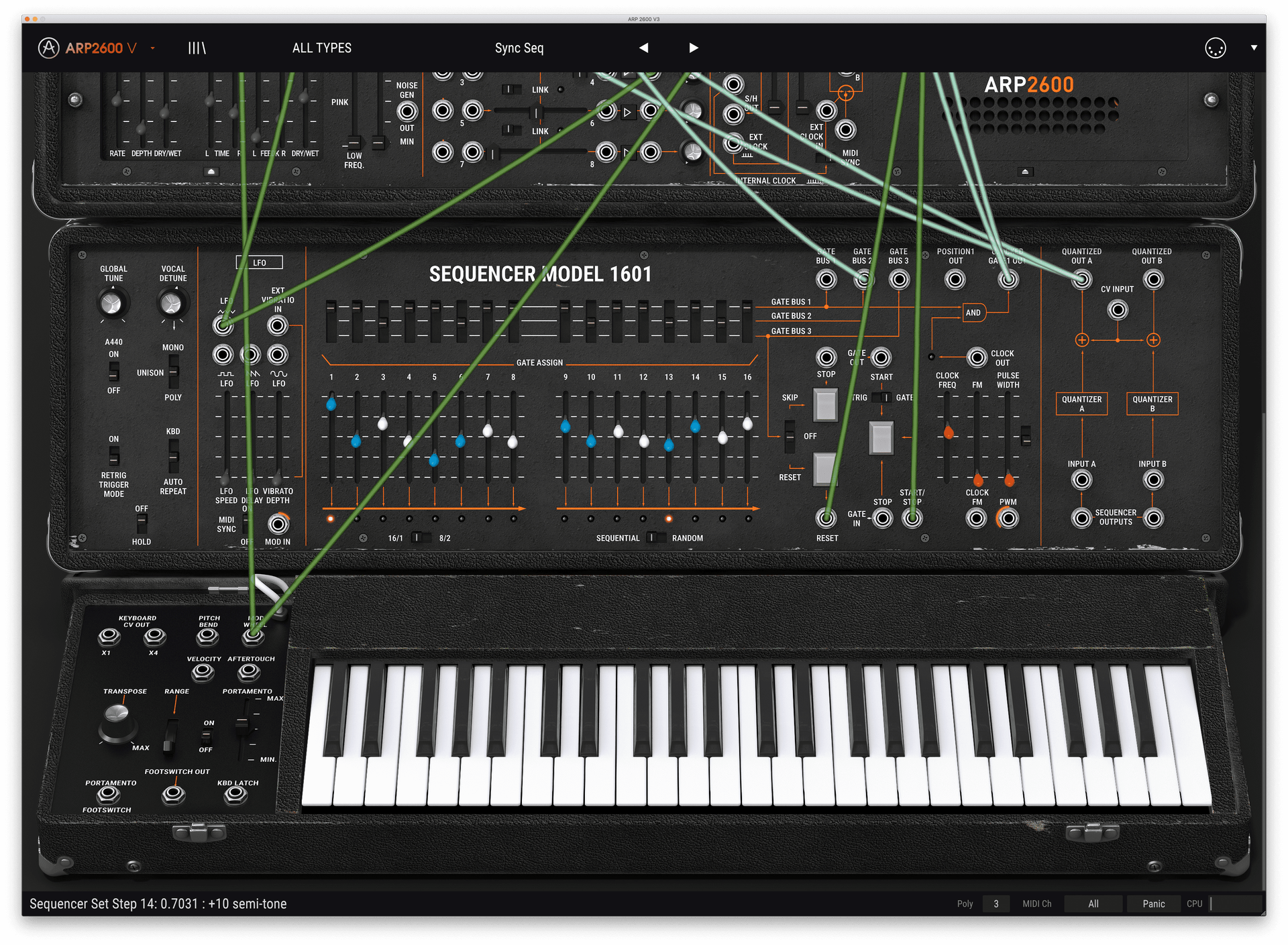The height and width of the screenshot is (945, 1288).
Task: Click the Noise Gen Out jack
Action: click(407, 111)
